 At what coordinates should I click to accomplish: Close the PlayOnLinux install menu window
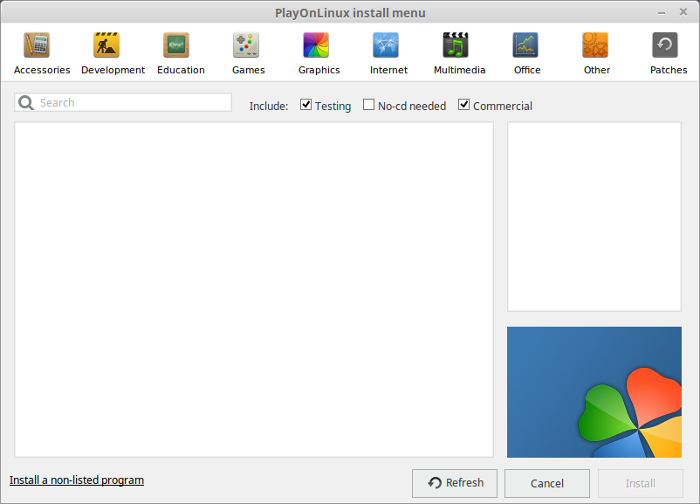(683, 12)
